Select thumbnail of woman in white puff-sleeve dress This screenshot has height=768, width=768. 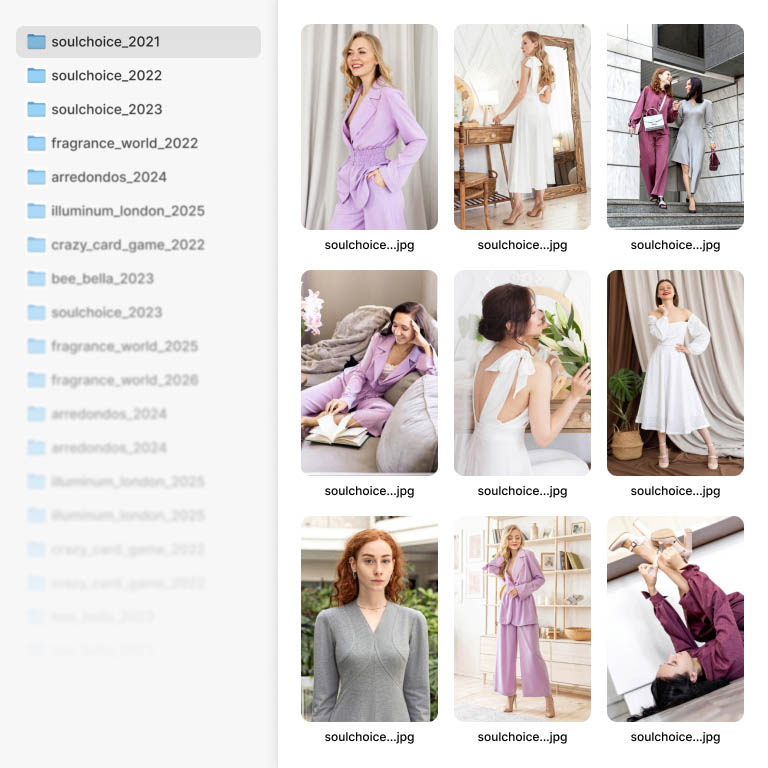pyautogui.click(x=675, y=373)
